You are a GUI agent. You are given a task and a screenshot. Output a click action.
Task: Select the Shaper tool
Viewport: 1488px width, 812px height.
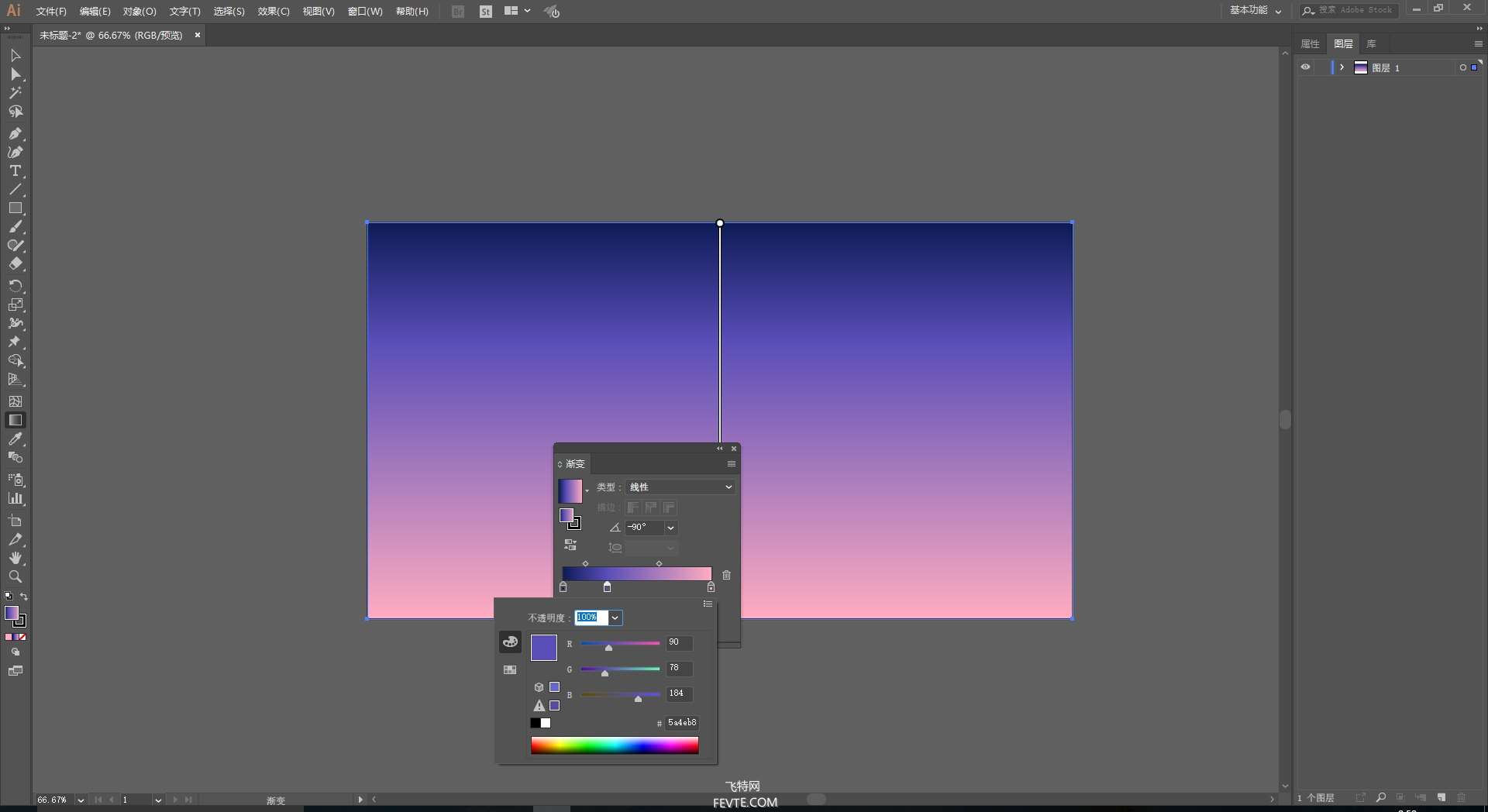15,246
